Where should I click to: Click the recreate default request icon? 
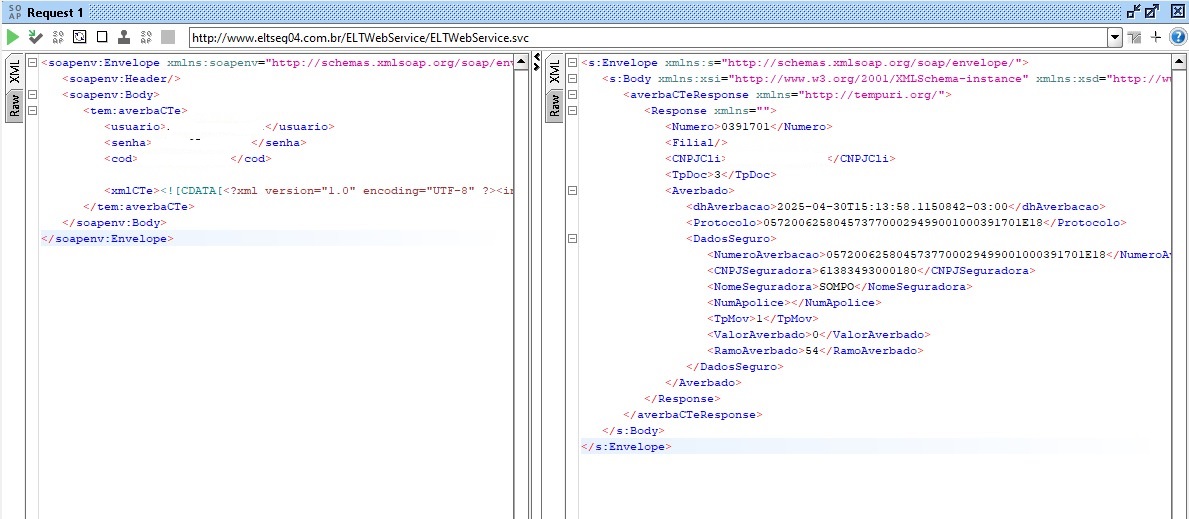(58, 37)
